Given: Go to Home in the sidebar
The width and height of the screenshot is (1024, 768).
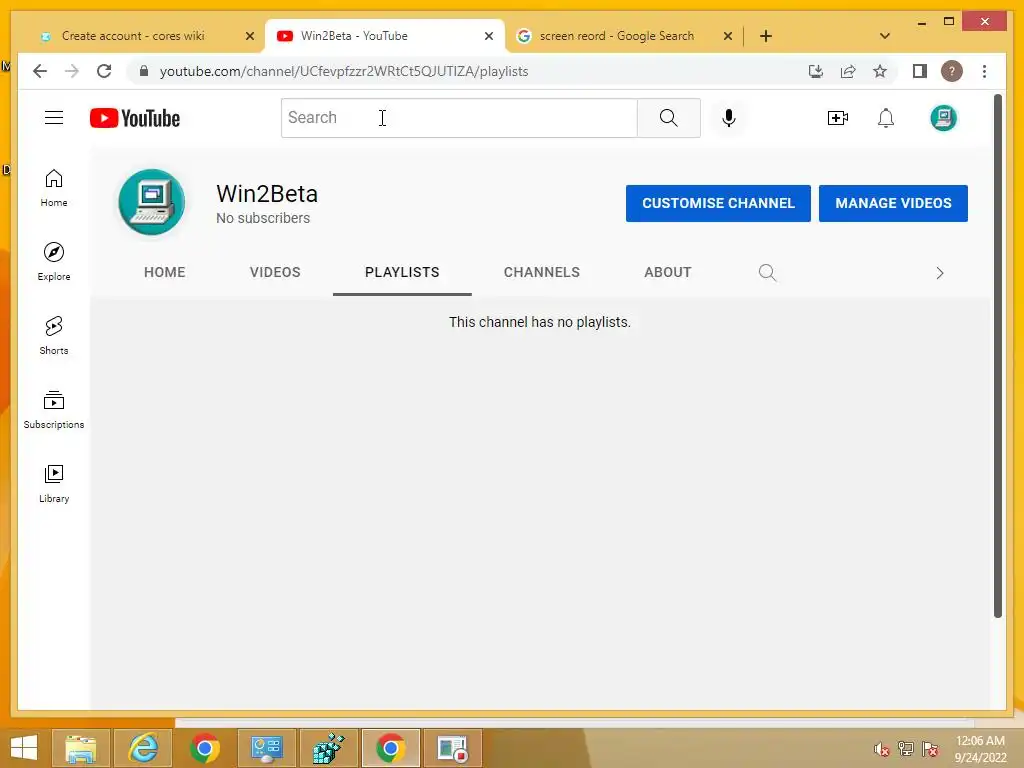Looking at the screenshot, I should pyautogui.click(x=54, y=188).
